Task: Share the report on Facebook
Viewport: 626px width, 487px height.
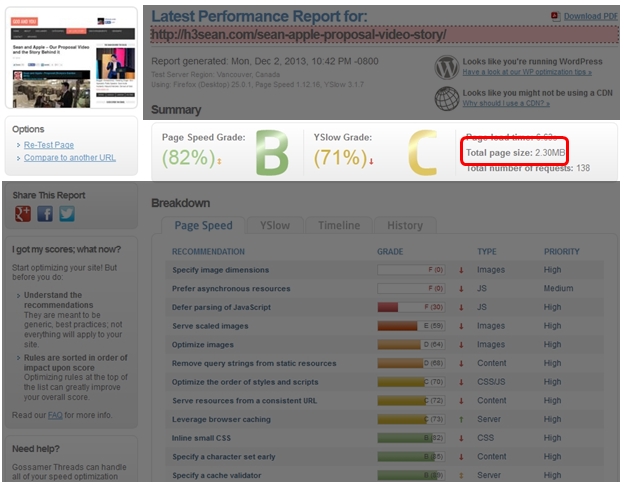Action: coord(45,213)
